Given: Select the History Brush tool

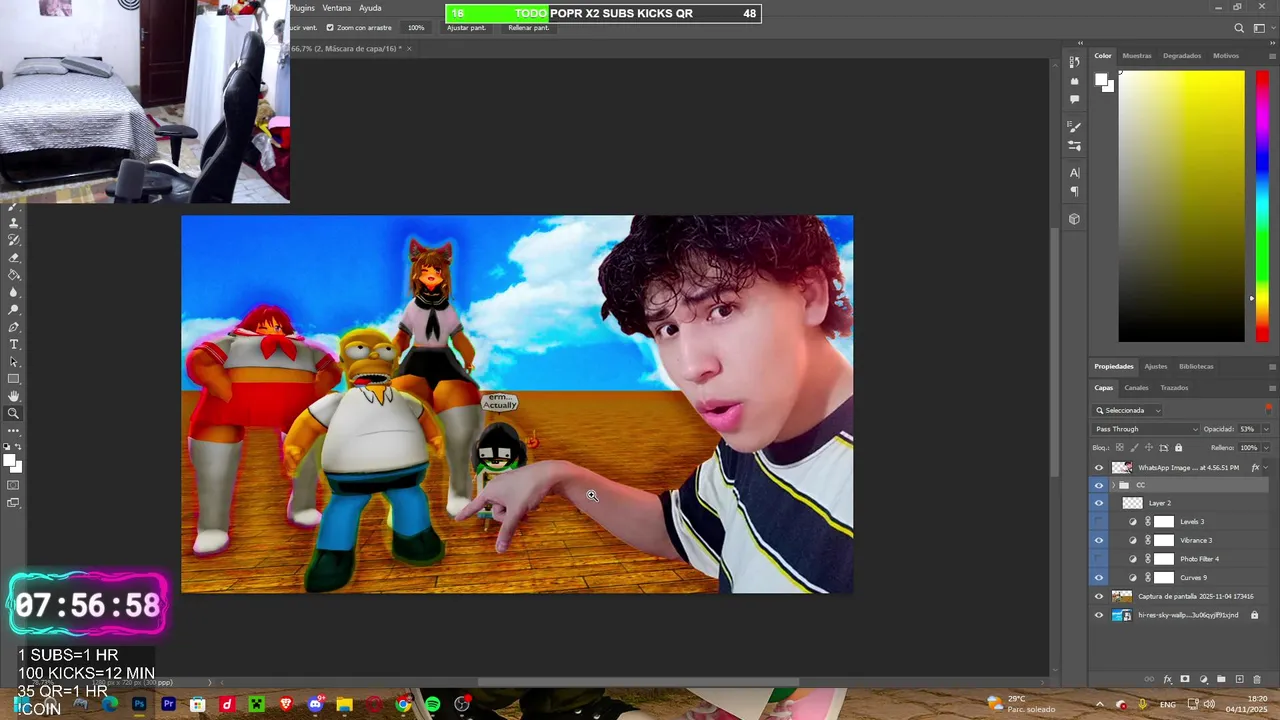Looking at the screenshot, I should (14, 241).
